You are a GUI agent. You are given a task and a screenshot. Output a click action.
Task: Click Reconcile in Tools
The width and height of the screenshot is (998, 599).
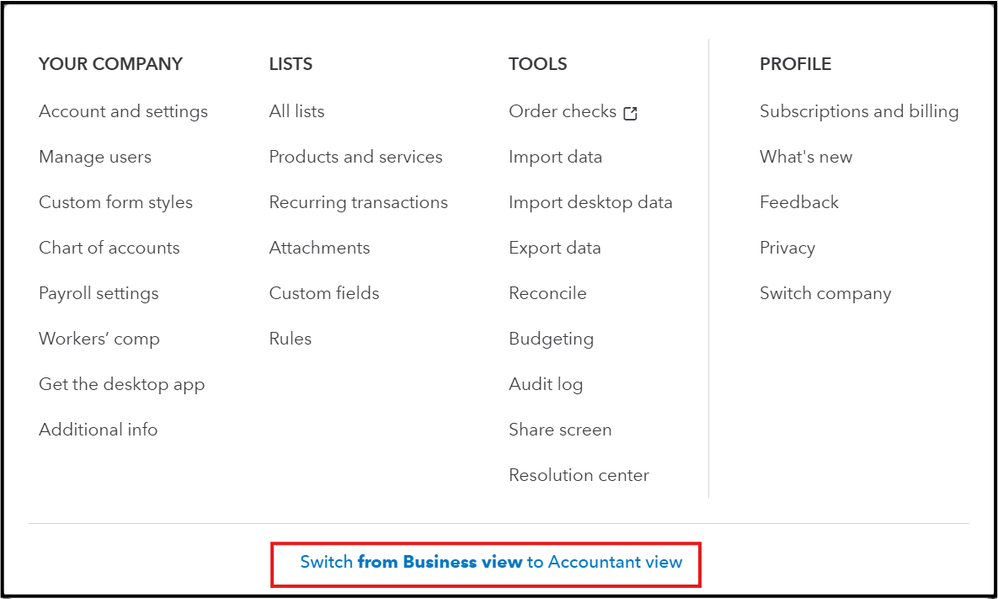tap(547, 293)
